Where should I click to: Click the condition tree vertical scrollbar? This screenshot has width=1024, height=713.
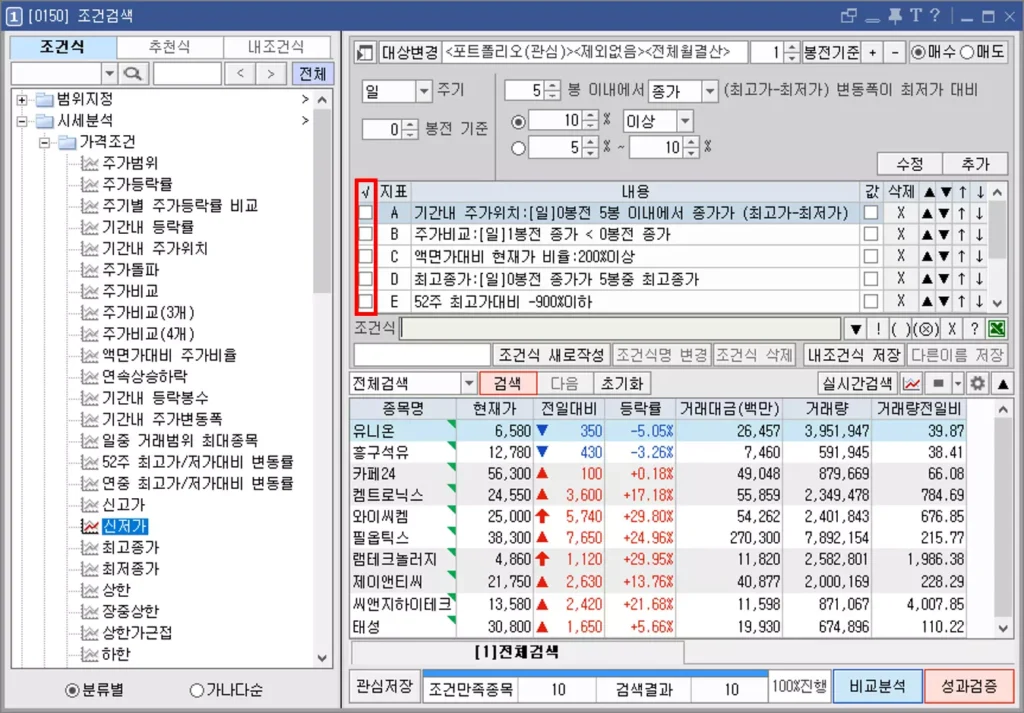coord(322,377)
